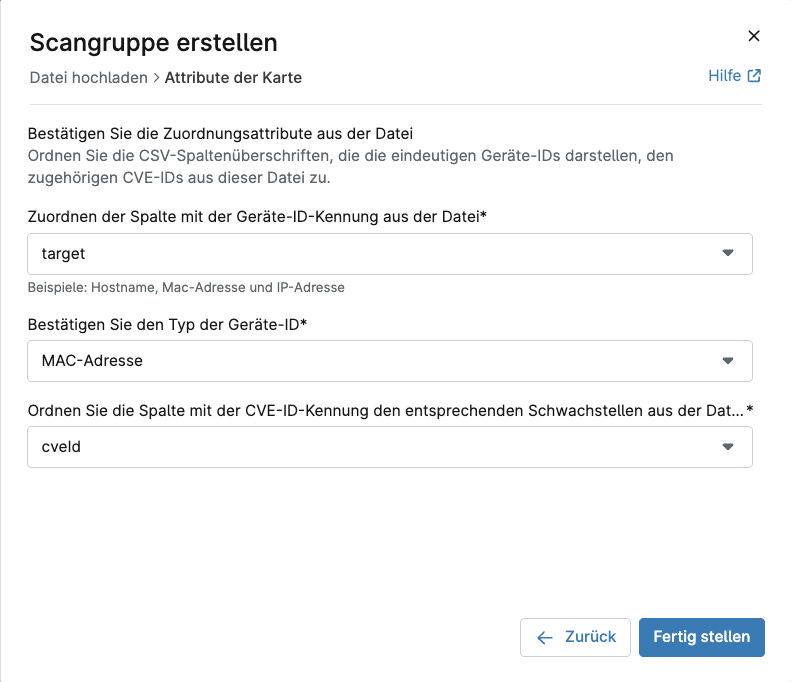This screenshot has width=791, height=682.
Task: Click the 'Scangruppe erstellen' dialog title
Action: [153, 42]
